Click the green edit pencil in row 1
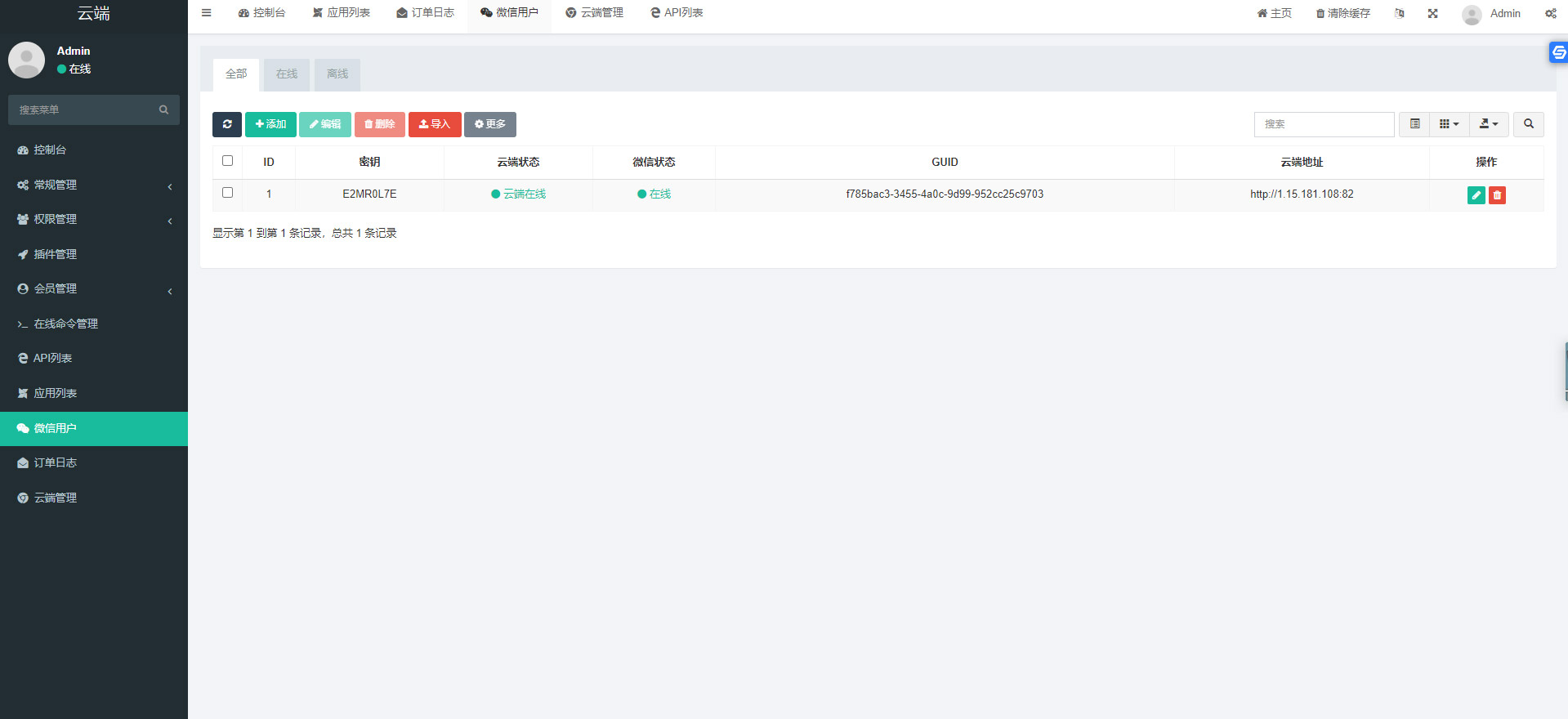The width and height of the screenshot is (1568, 719). pyautogui.click(x=1476, y=195)
